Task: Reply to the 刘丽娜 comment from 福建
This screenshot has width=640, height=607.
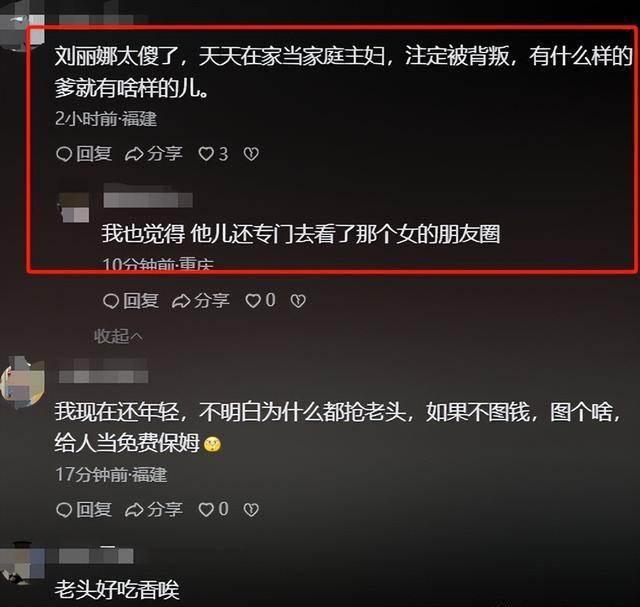Action: (84, 154)
